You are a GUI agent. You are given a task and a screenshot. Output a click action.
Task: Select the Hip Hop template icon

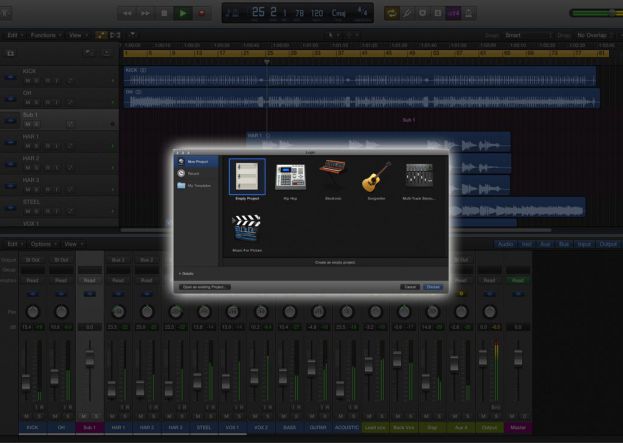coord(290,177)
